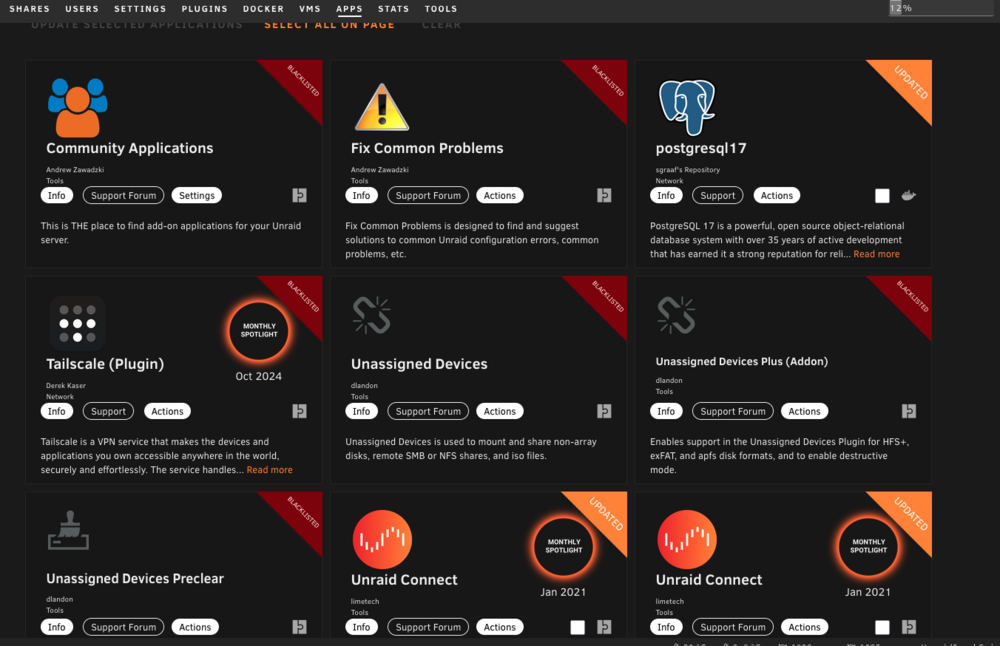Click Info on Unassigned Devices card

coord(362,411)
